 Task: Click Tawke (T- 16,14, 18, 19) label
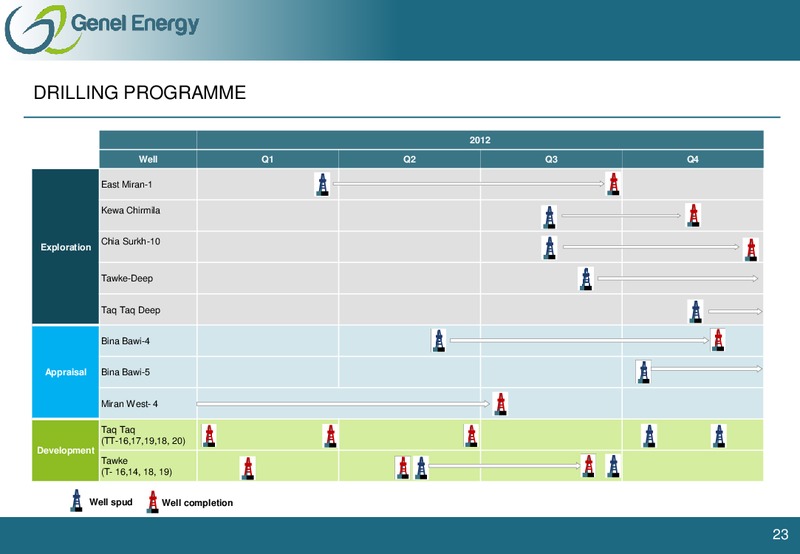tap(137, 466)
